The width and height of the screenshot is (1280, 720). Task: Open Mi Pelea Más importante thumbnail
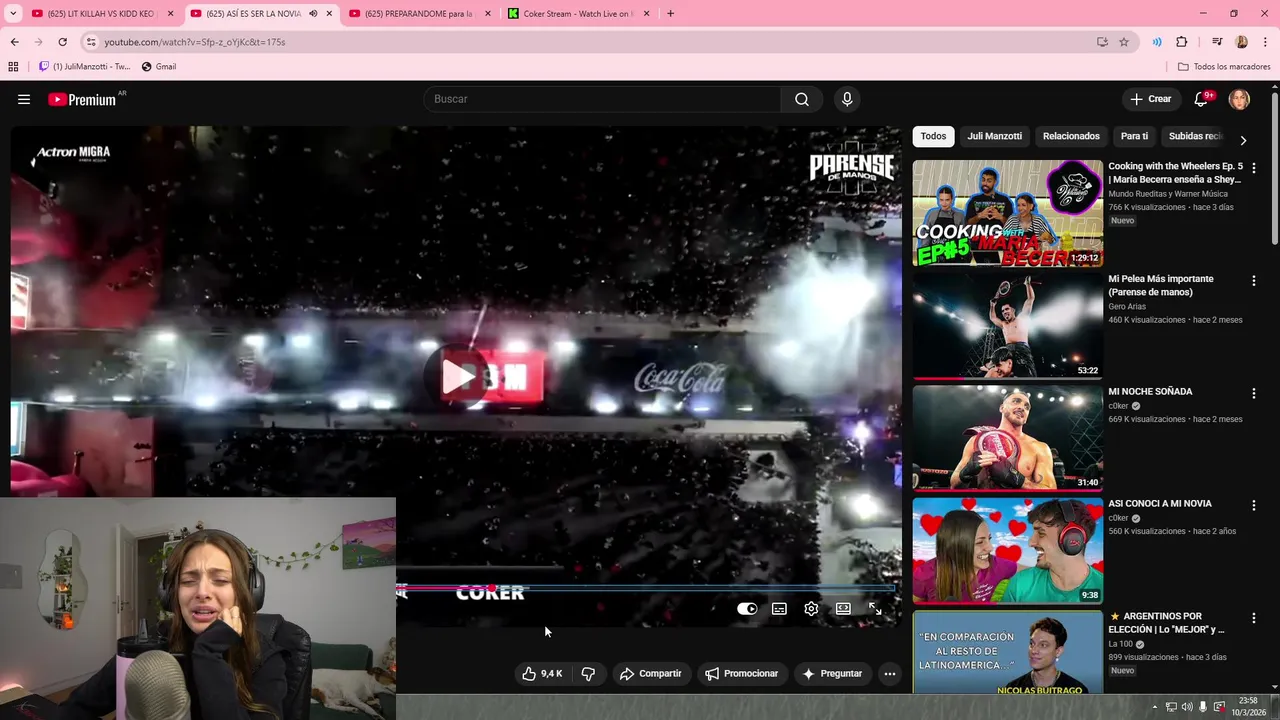click(x=1007, y=326)
